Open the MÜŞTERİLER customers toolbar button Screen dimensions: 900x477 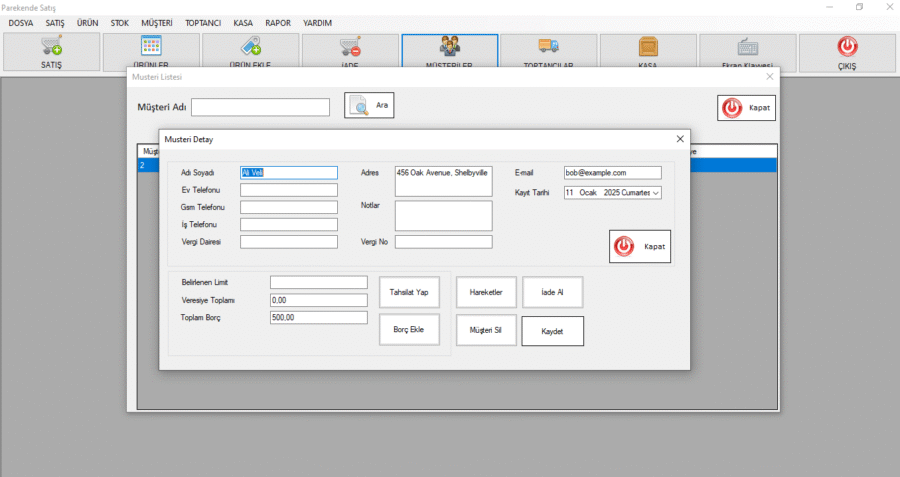point(449,51)
